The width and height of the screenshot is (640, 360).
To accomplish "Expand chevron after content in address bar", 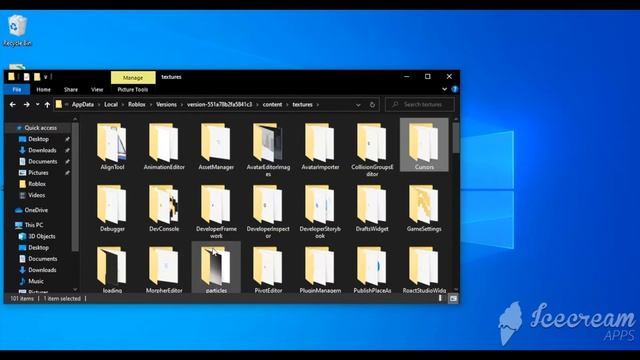I will tap(287, 105).
